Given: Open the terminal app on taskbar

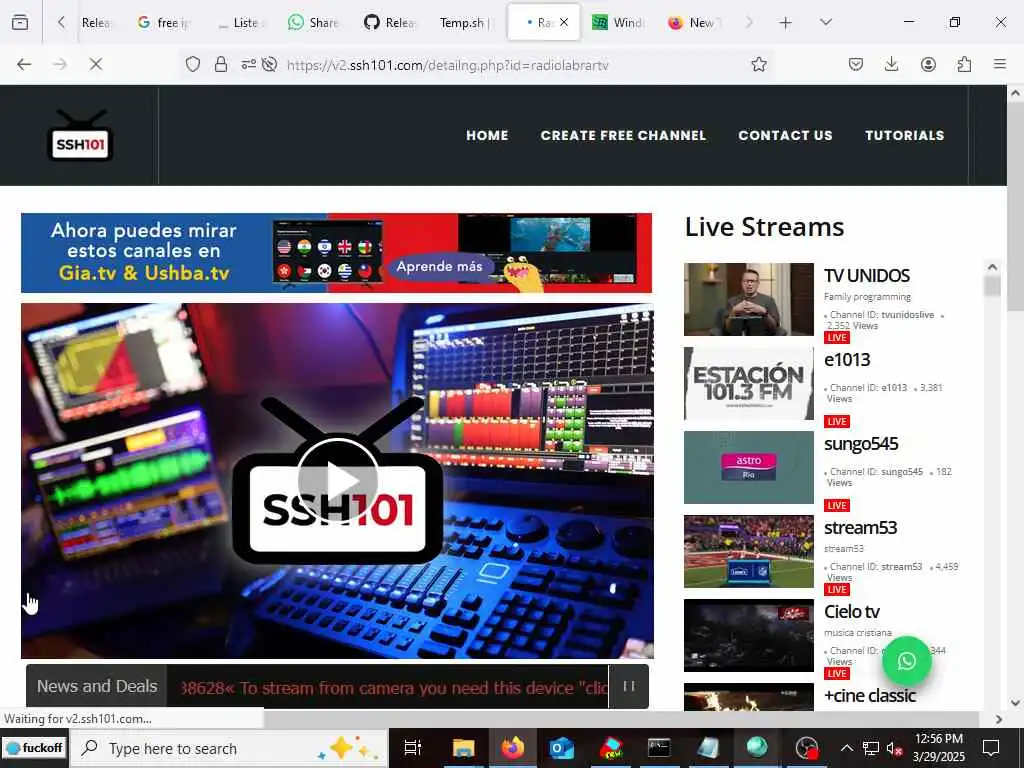Looking at the screenshot, I should (659, 748).
